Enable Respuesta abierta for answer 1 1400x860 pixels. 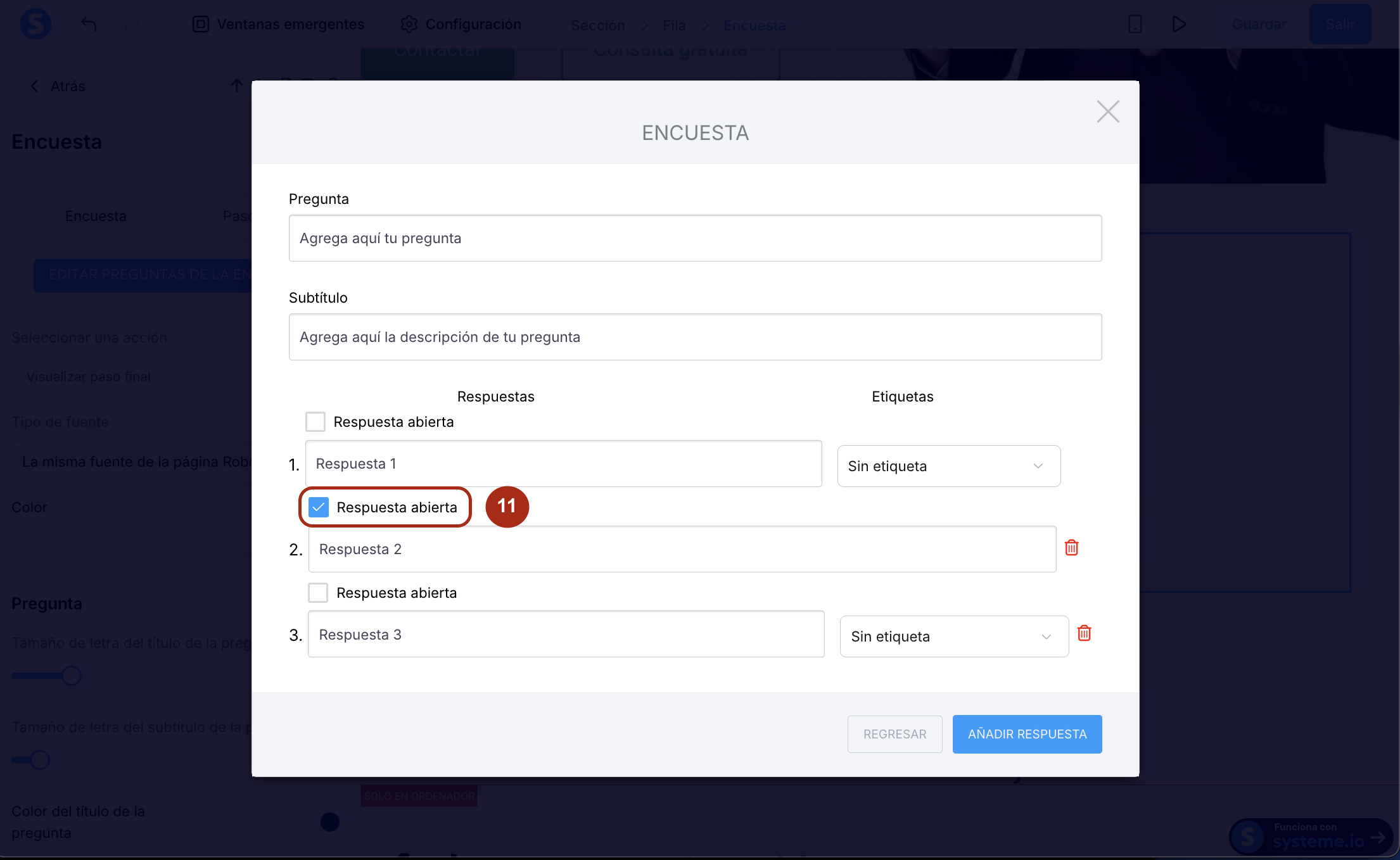coord(315,422)
